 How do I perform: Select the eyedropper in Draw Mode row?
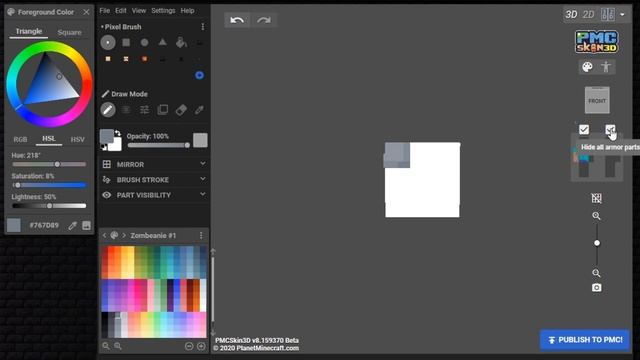click(199, 110)
